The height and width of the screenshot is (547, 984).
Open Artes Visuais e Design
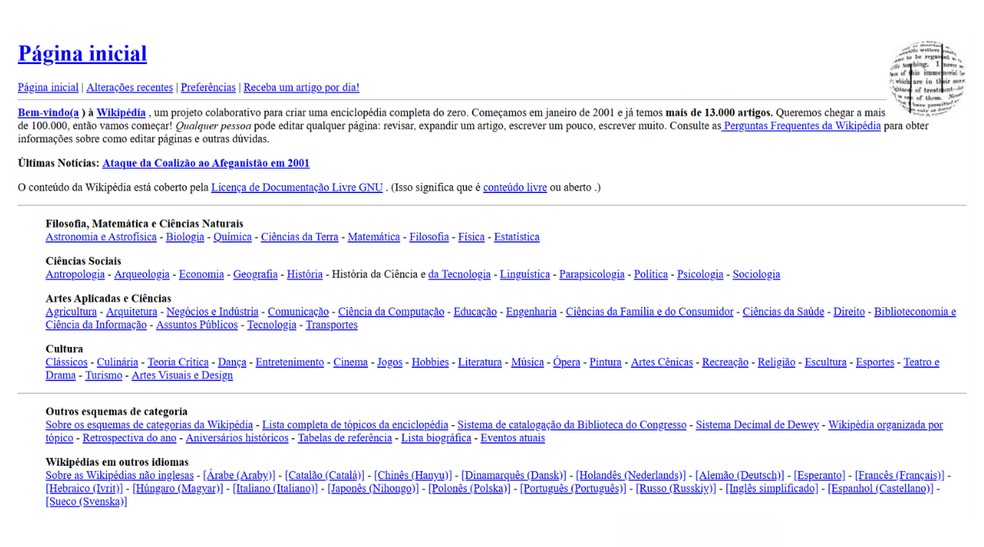(182, 375)
